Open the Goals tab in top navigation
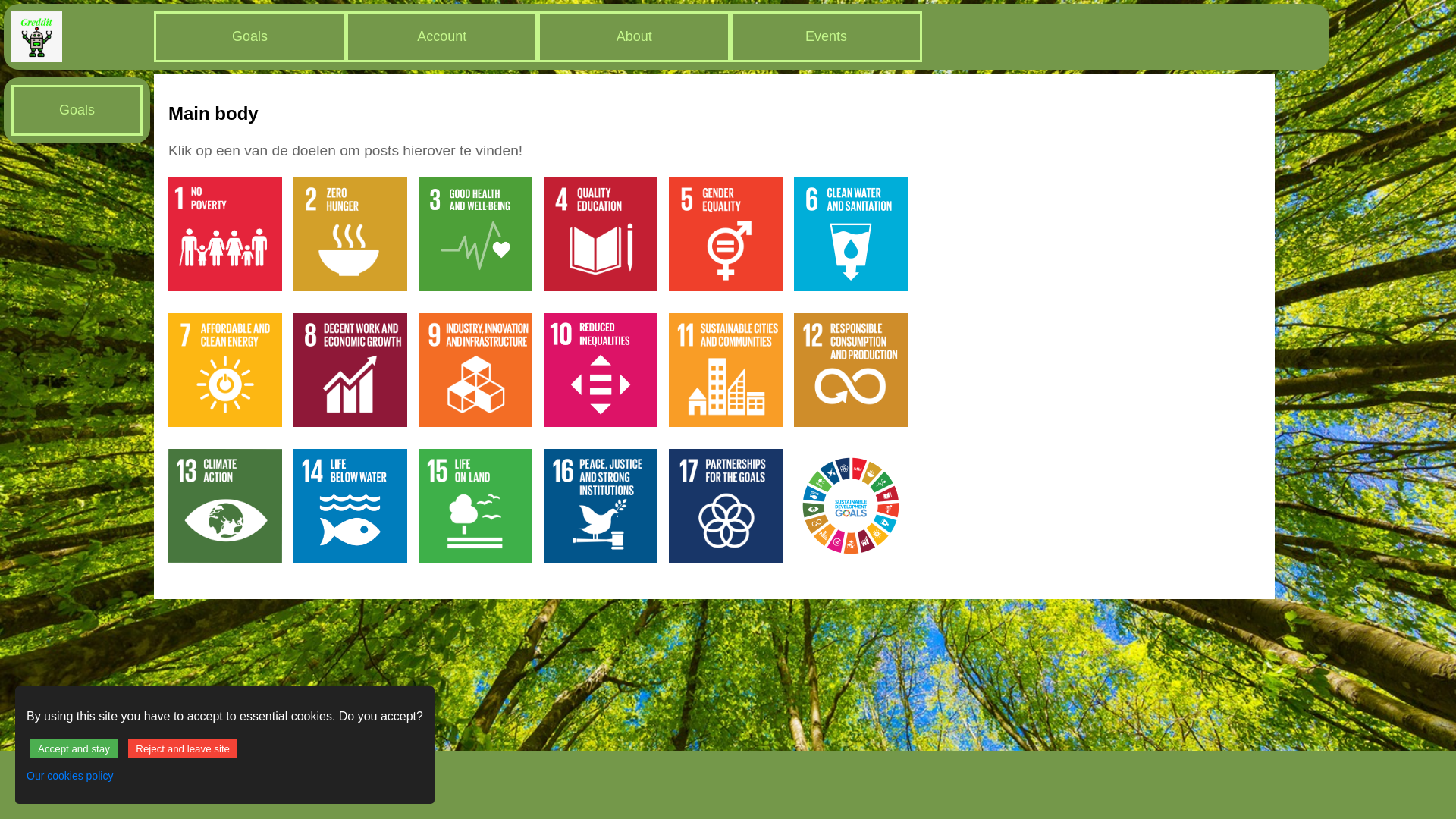 tap(249, 36)
